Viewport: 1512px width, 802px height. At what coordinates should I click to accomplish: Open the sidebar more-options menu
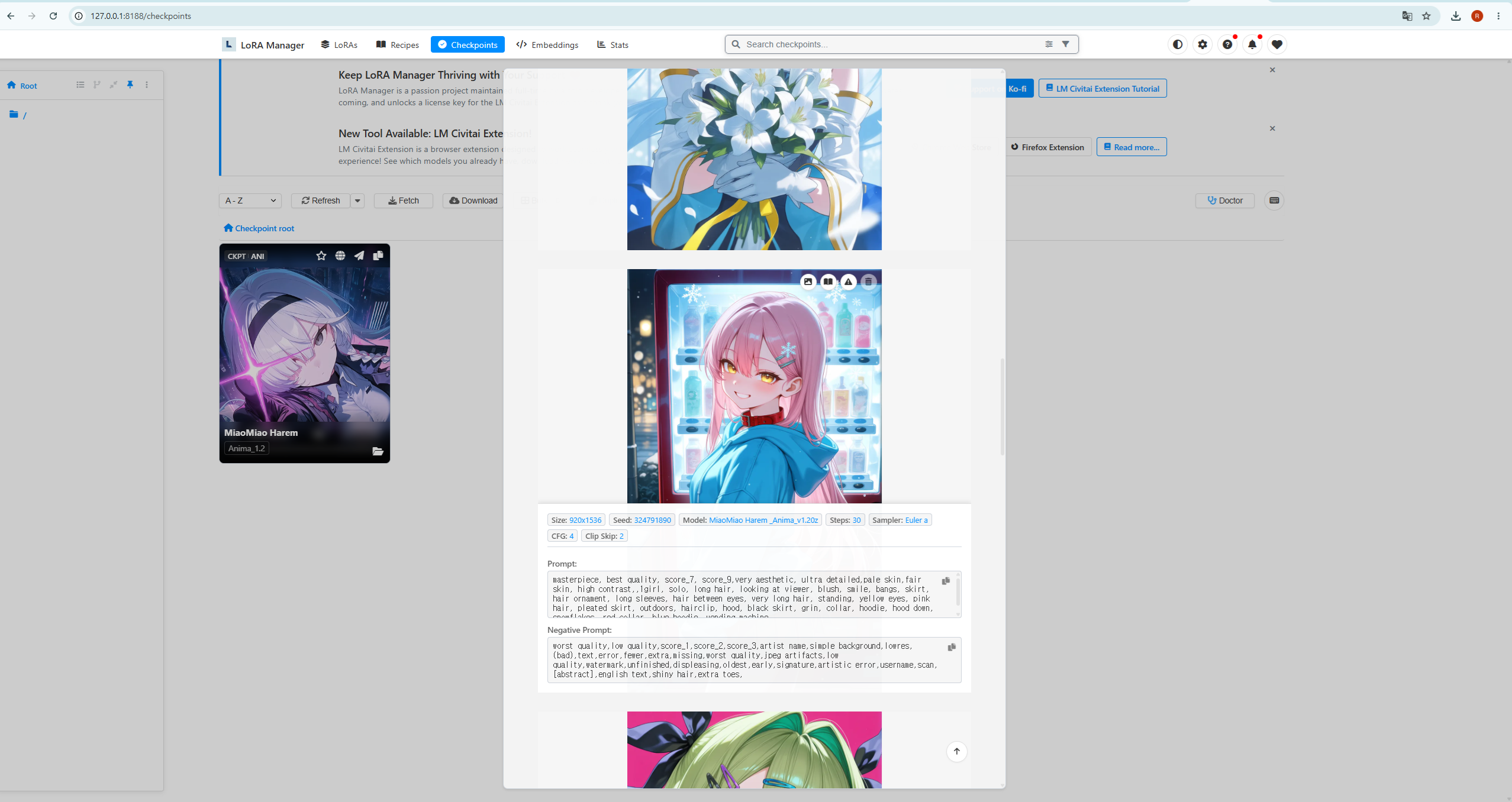(147, 85)
